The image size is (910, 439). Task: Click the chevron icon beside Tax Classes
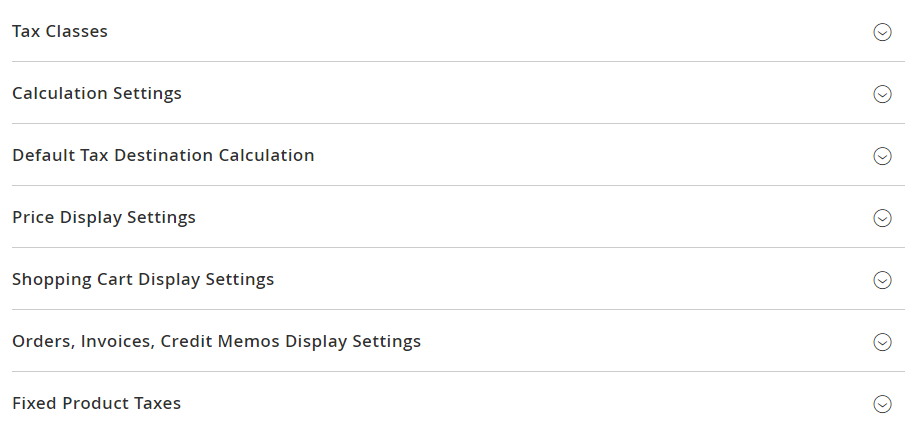tap(882, 32)
